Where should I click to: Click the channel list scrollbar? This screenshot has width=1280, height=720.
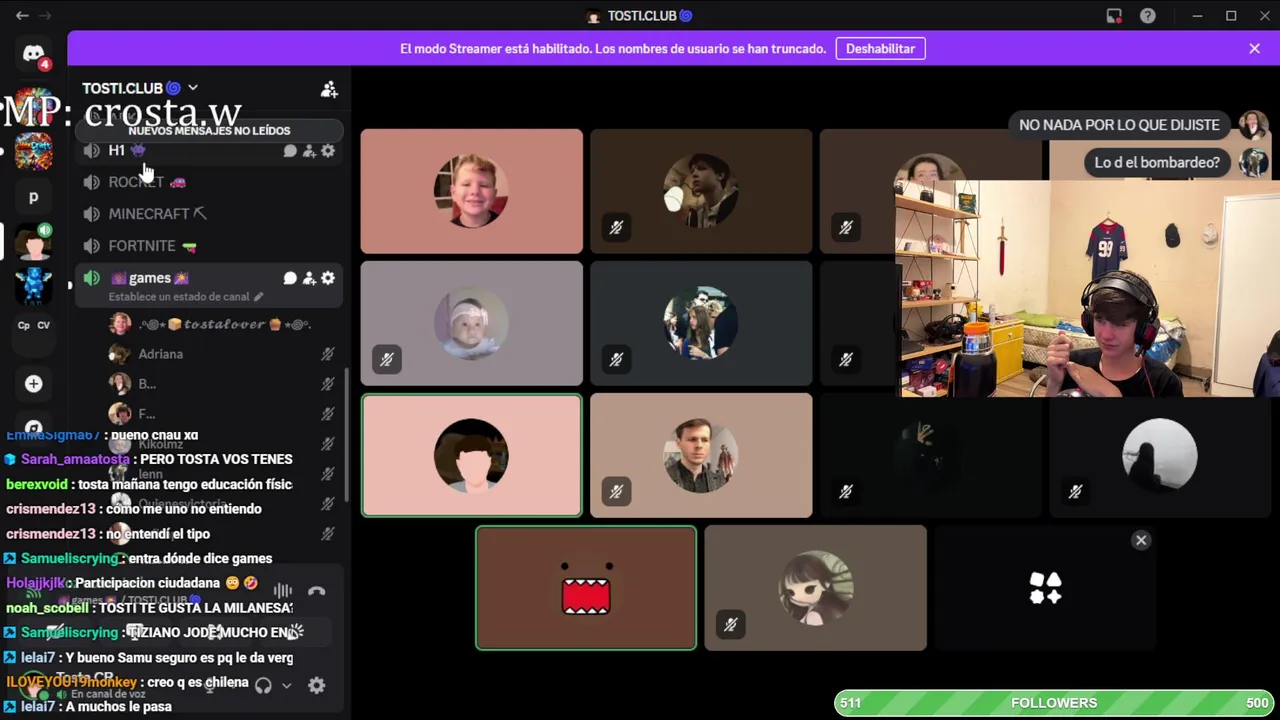(x=347, y=435)
